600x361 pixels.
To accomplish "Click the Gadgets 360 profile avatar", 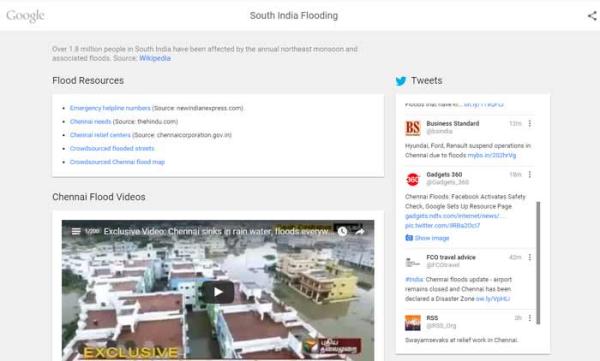I will point(413,179).
